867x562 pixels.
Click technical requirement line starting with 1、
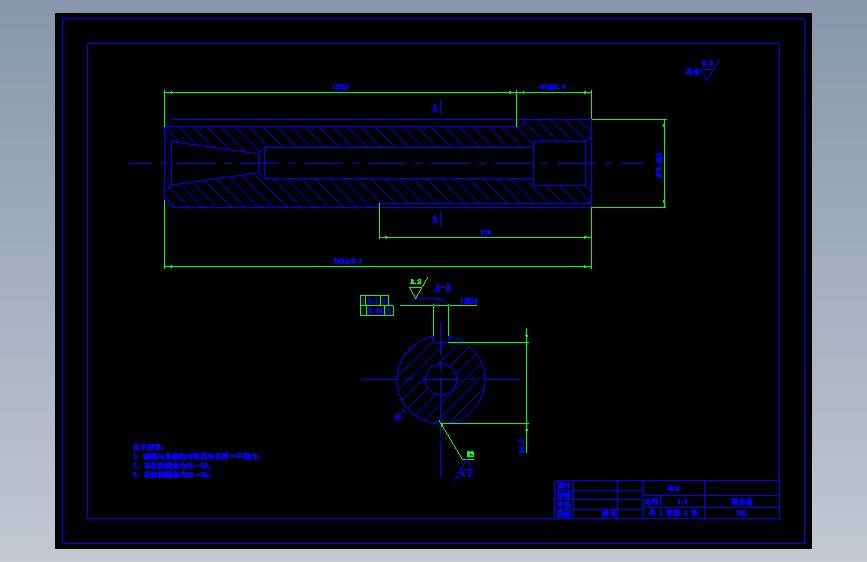[196, 456]
